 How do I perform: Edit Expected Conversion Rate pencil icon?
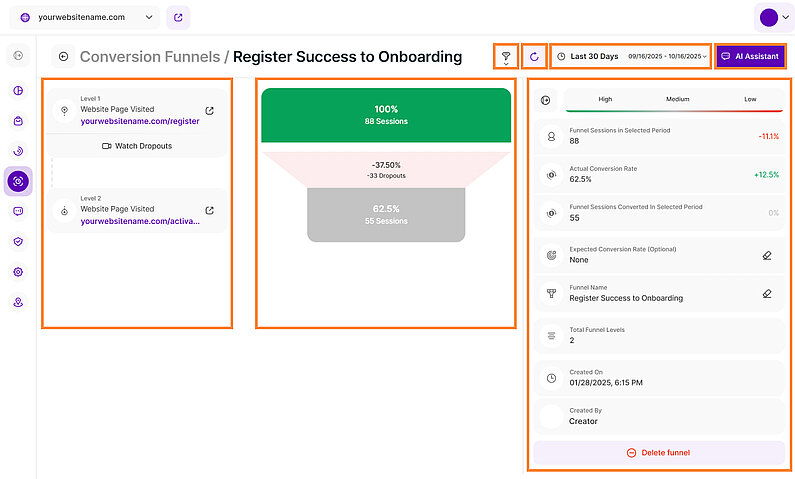[x=766, y=256]
